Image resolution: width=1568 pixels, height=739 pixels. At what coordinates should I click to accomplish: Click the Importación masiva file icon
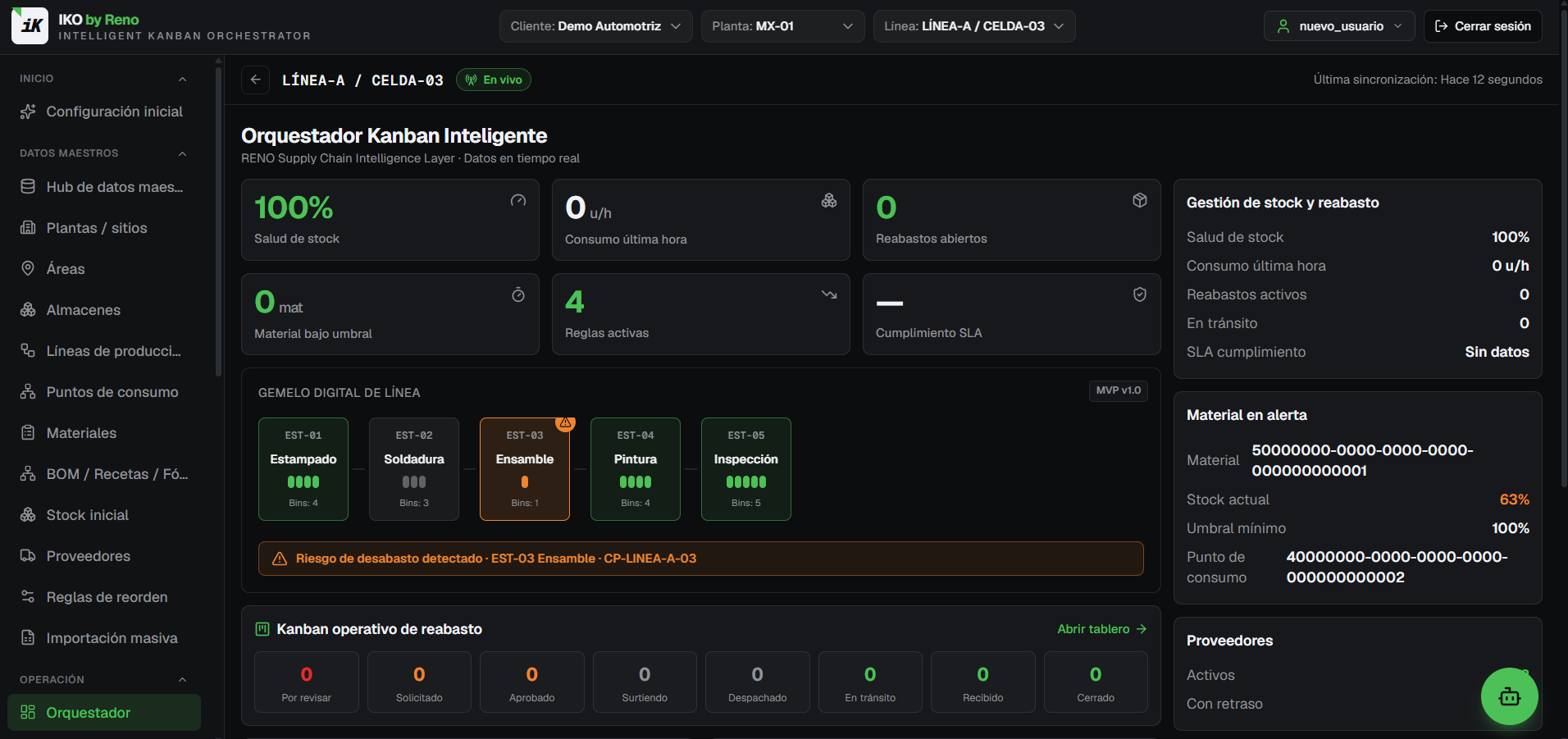click(28, 638)
